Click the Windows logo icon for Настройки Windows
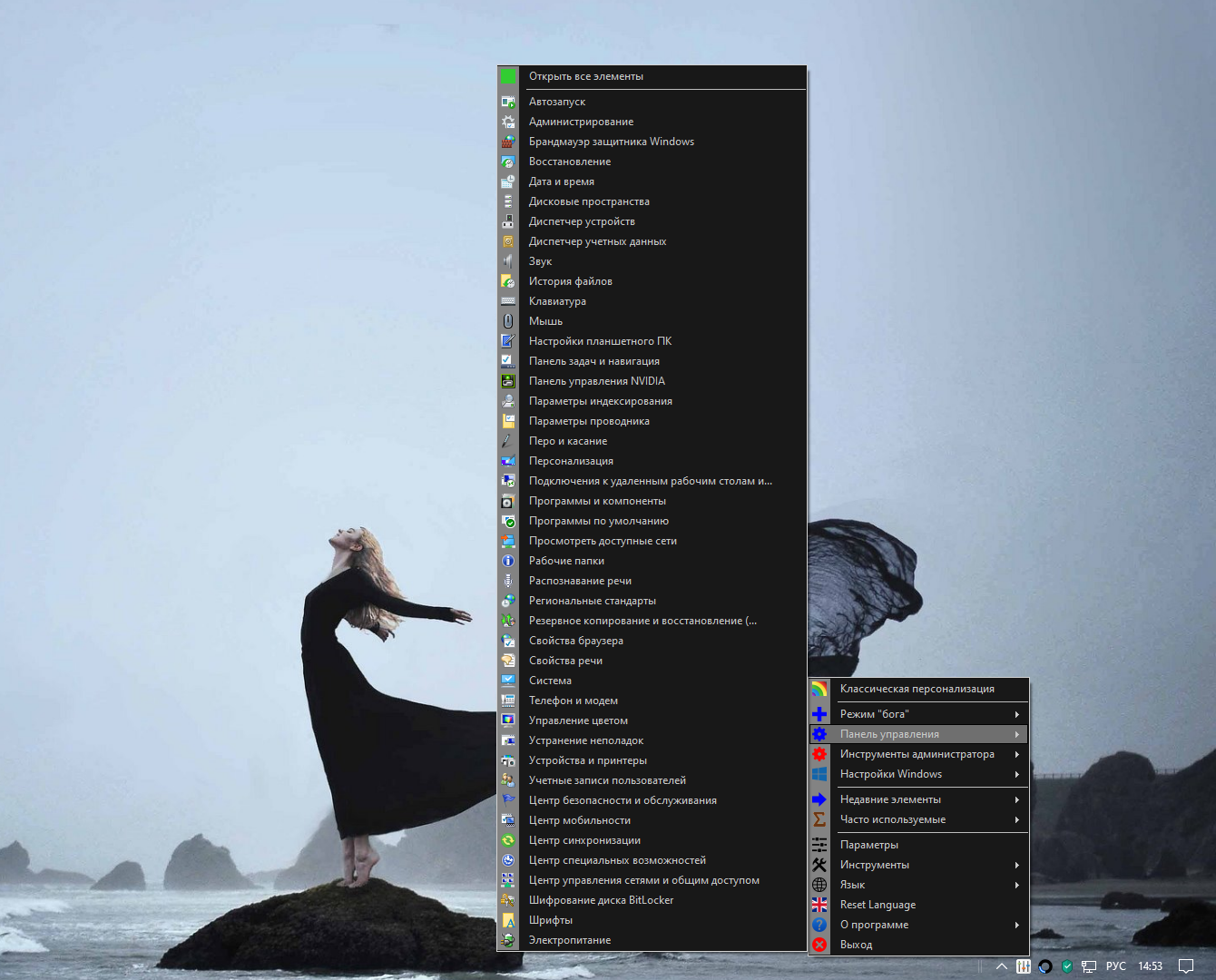The image size is (1216, 980). coord(819,774)
